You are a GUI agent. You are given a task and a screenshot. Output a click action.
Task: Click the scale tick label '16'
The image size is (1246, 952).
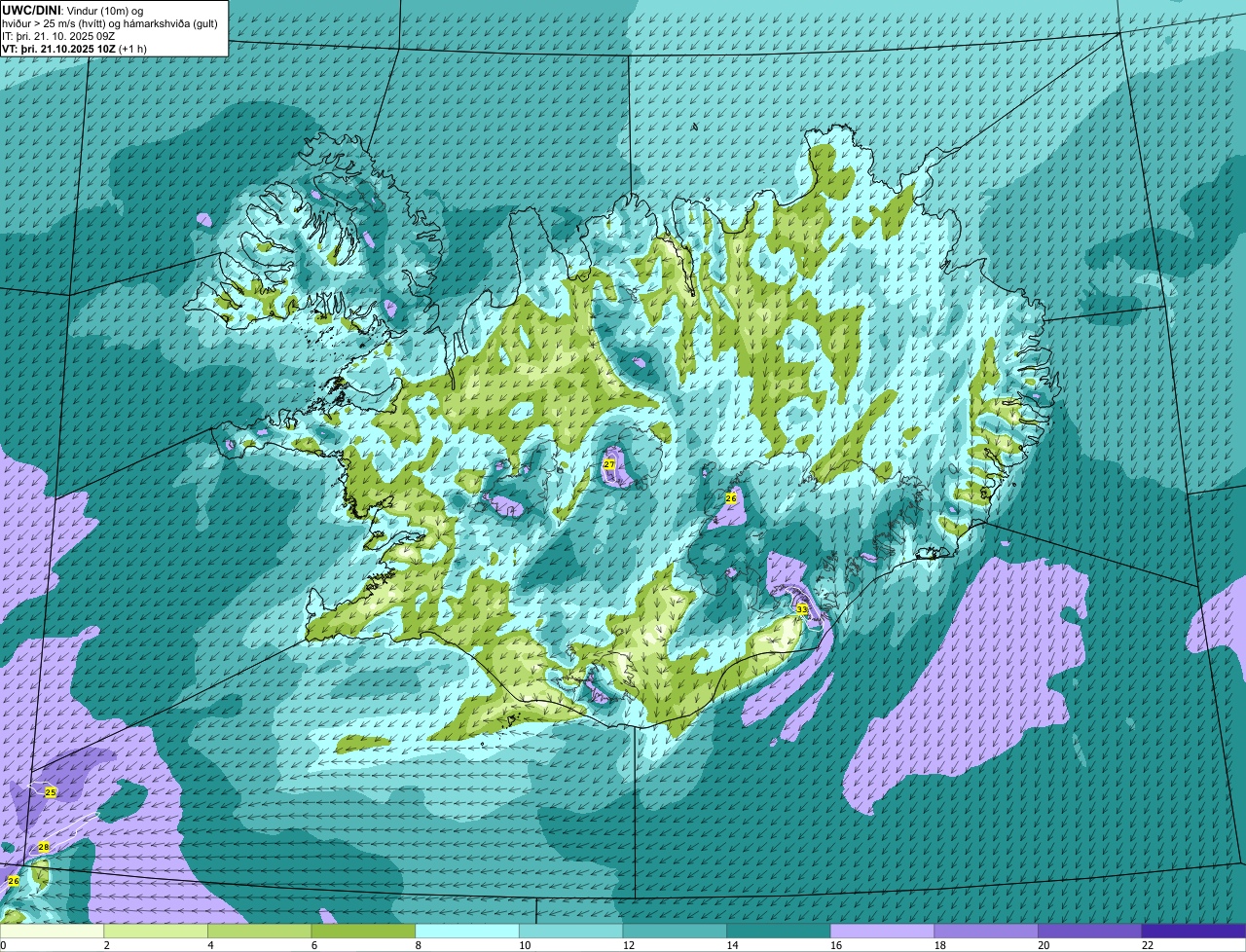click(836, 945)
